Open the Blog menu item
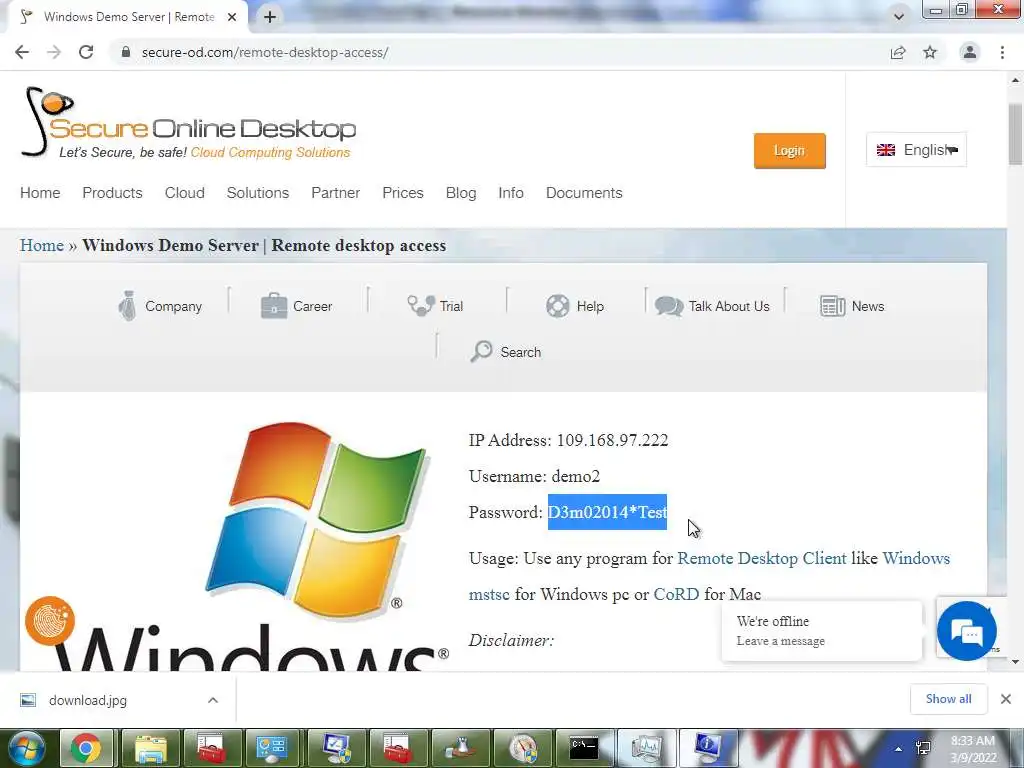The width and height of the screenshot is (1024, 768). pos(461,193)
